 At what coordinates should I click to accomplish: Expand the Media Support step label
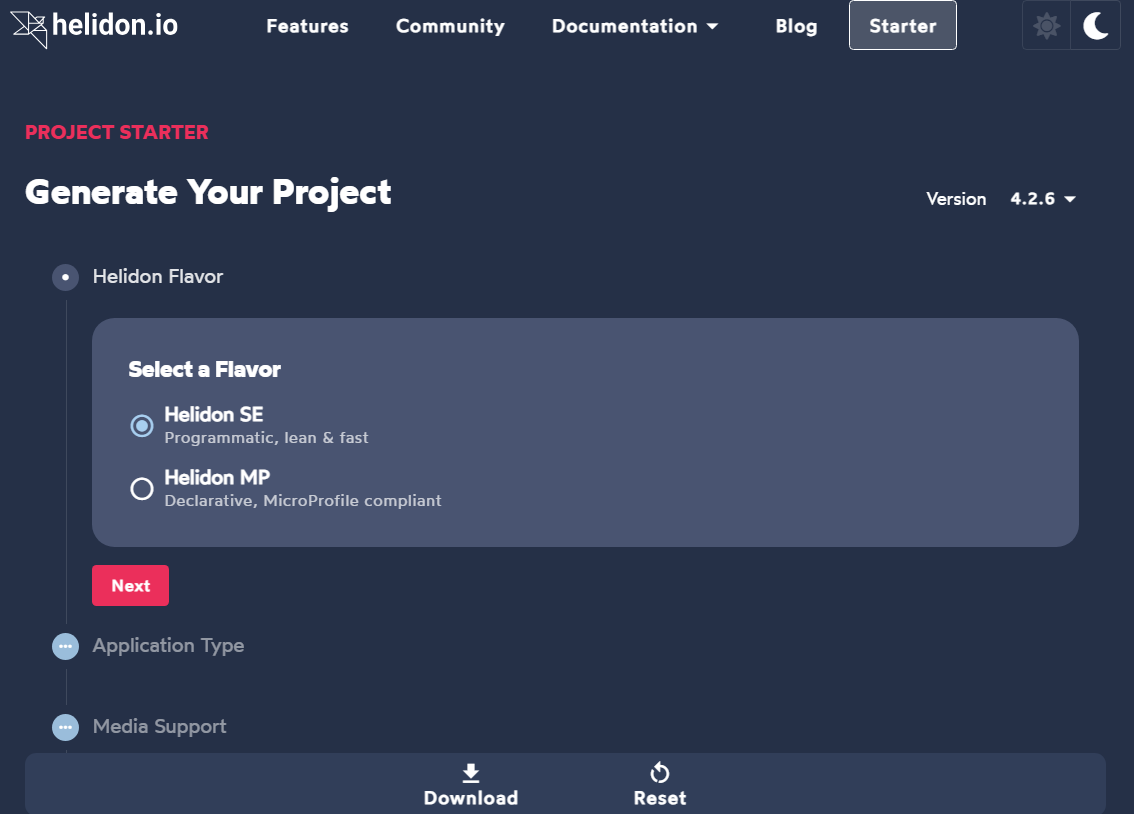click(x=160, y=727)
